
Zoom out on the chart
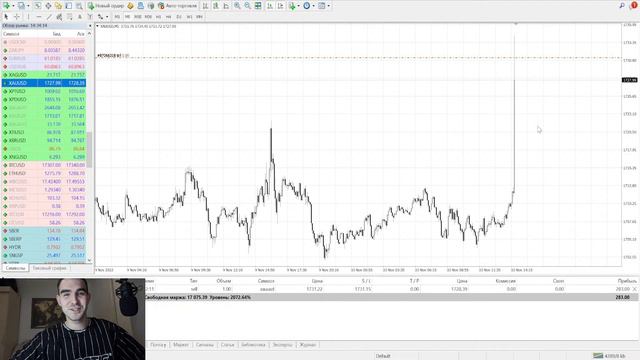[x=247, y=6]
